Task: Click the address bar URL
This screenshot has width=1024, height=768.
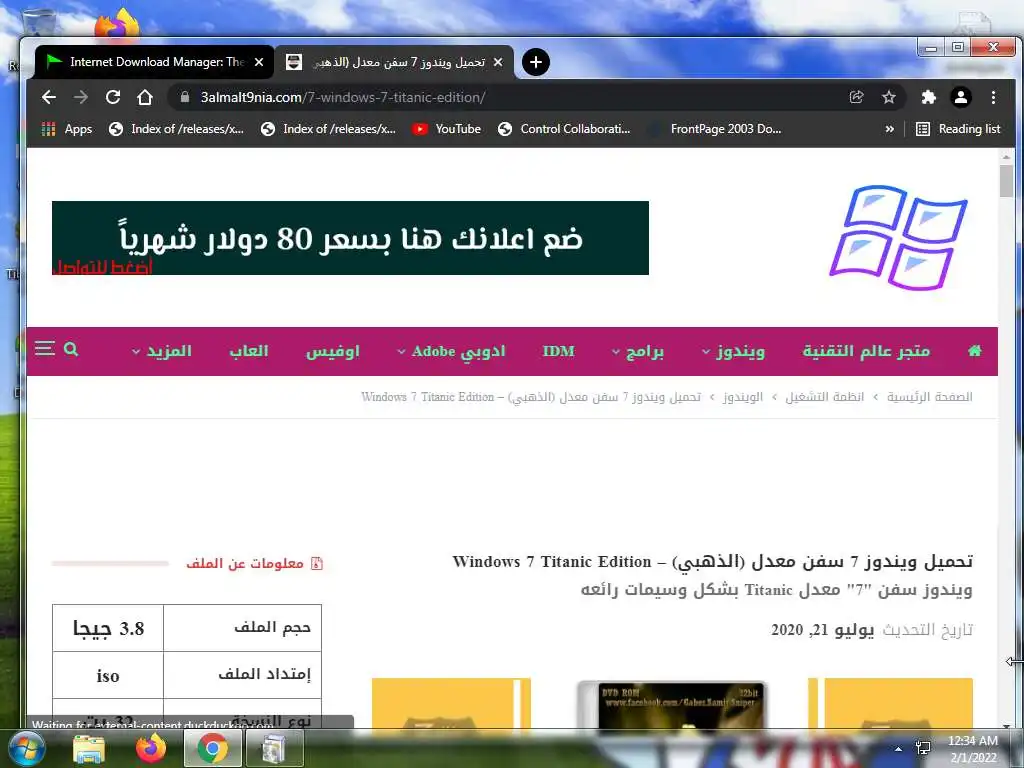Action: click(343, 97)
